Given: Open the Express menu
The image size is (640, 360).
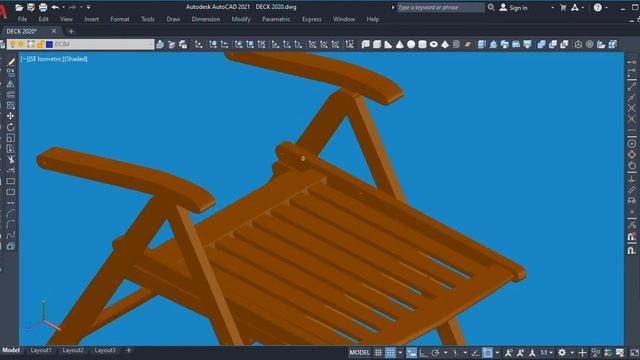Looking at the screenshot, I should [311, 19].
